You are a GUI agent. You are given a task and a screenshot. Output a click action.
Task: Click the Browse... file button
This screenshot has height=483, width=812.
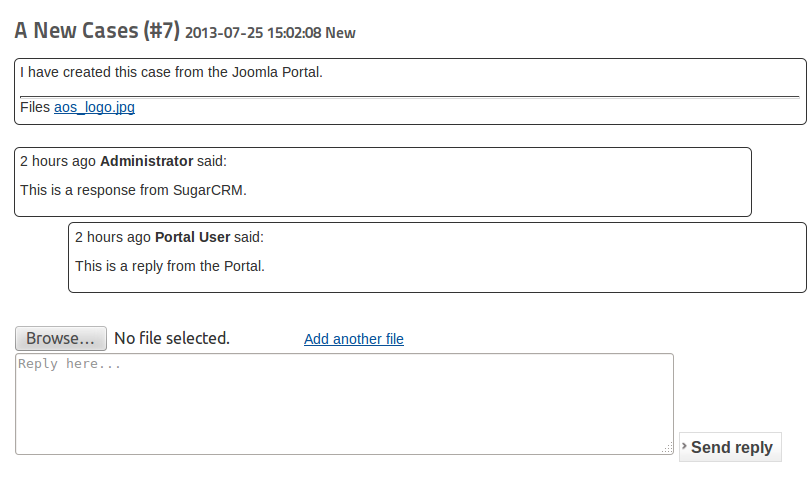click(x=61, y=338)
